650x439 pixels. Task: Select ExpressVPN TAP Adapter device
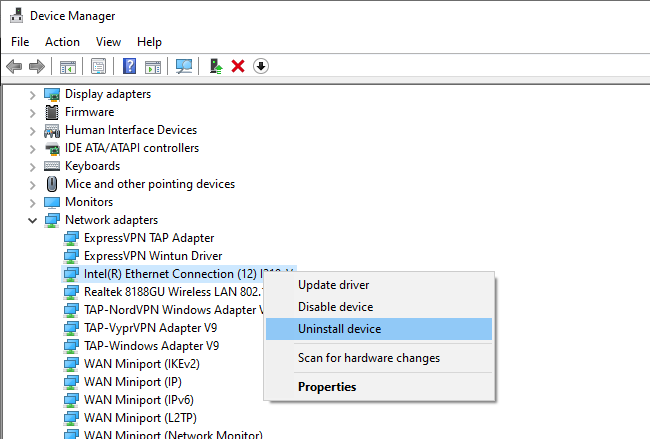148,238
